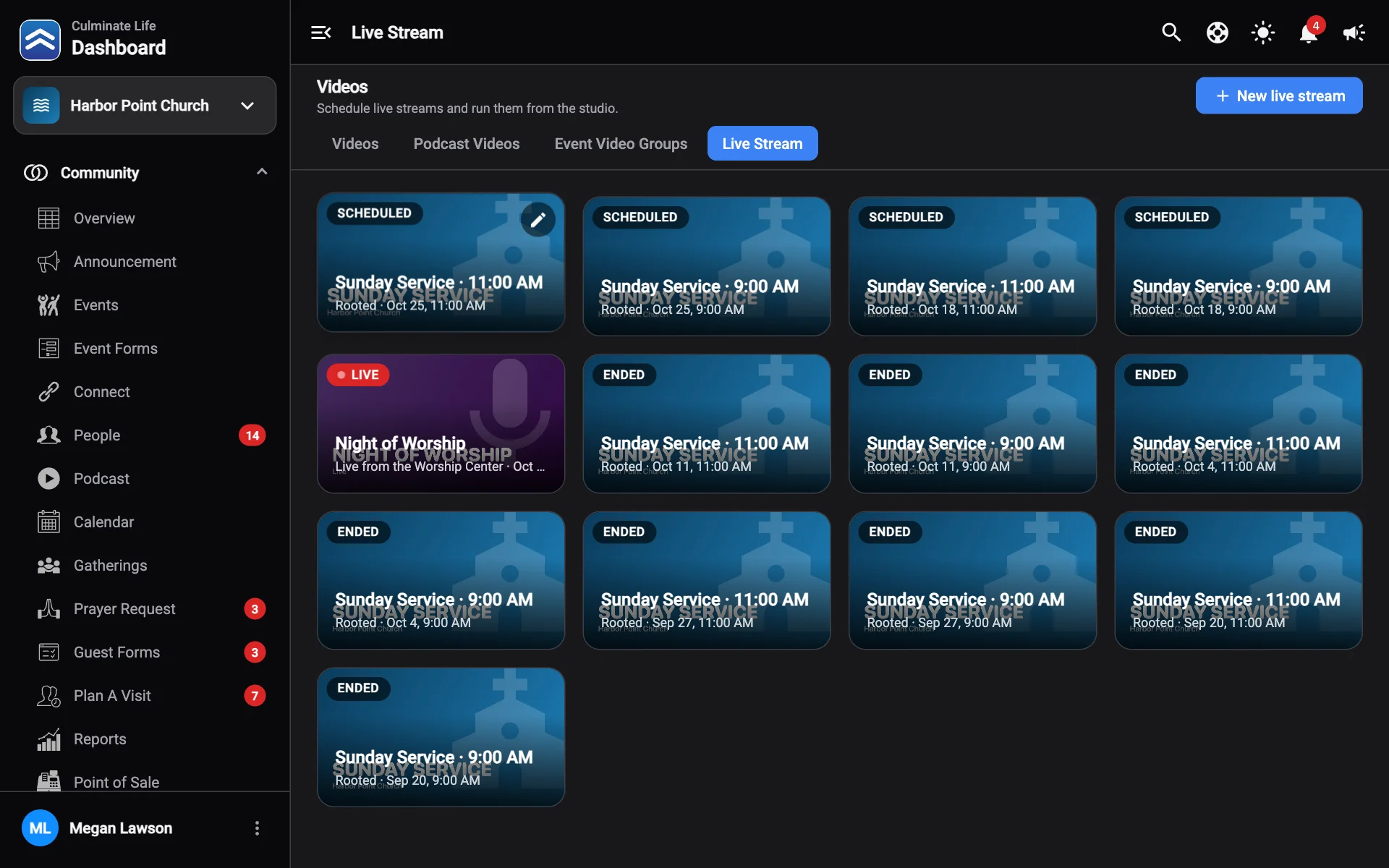The image size is (1389, 868).
Task: Open ended Sunday Service Sep 20 9:00 AM
Action: click(441, 737)
